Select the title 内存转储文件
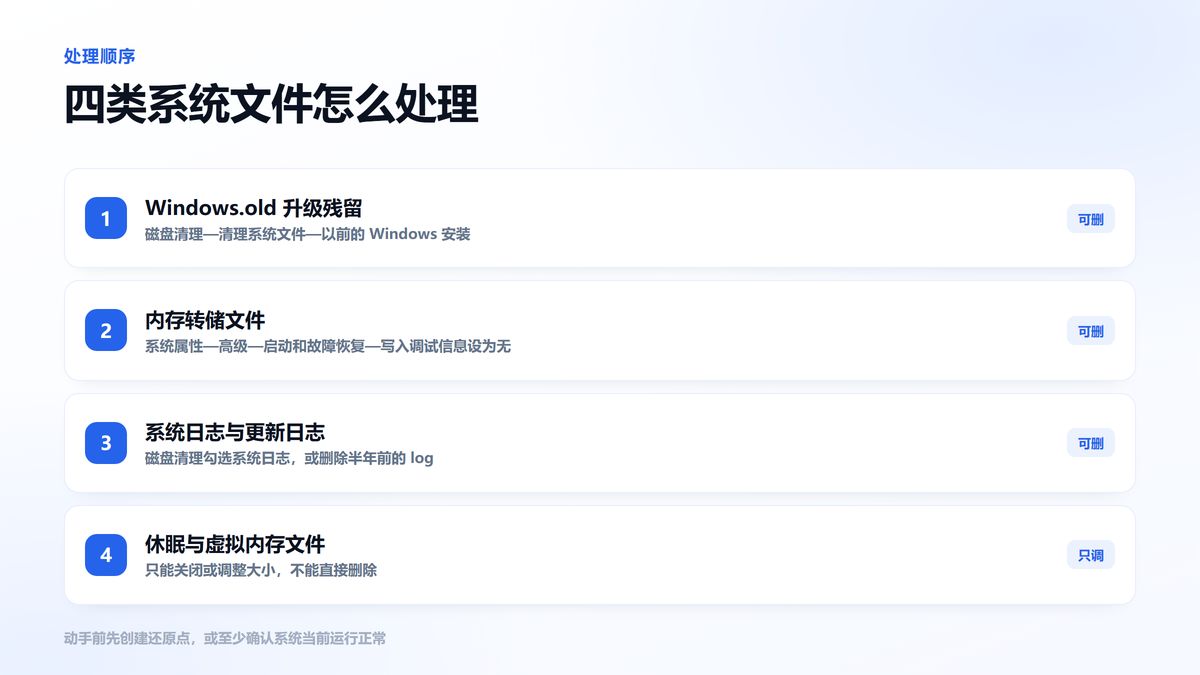Screen dimensions: 1200x675 tap(205, 320)
